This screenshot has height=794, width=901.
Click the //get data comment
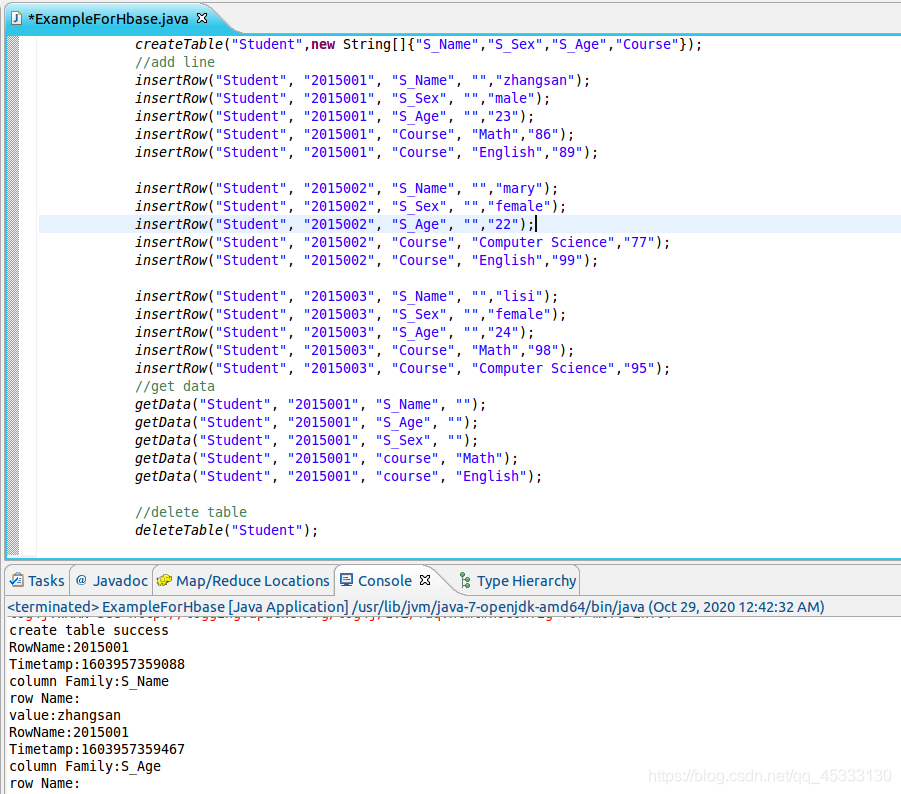coord(175,386)
